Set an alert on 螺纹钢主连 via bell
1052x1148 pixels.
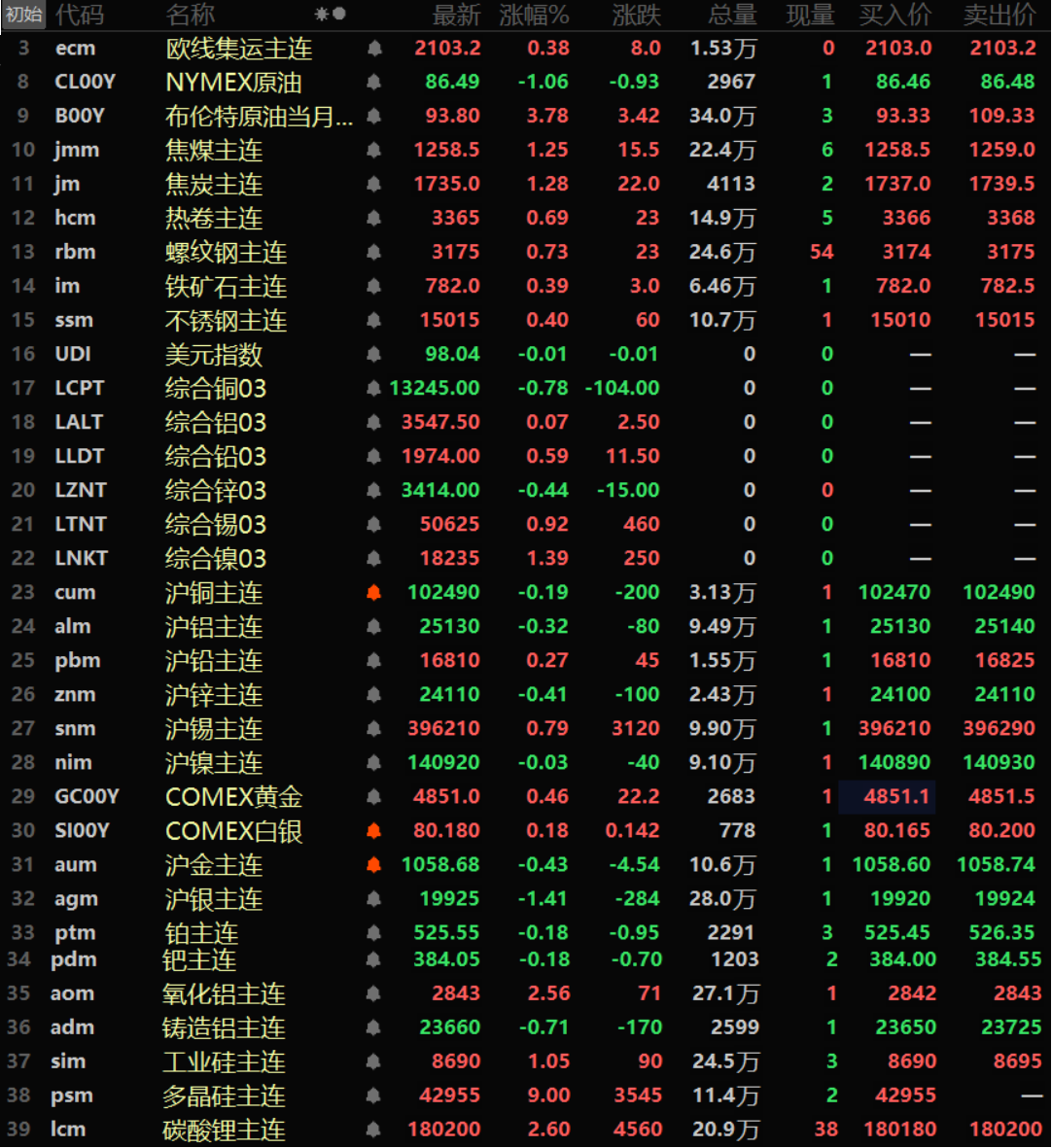point(373,253)
